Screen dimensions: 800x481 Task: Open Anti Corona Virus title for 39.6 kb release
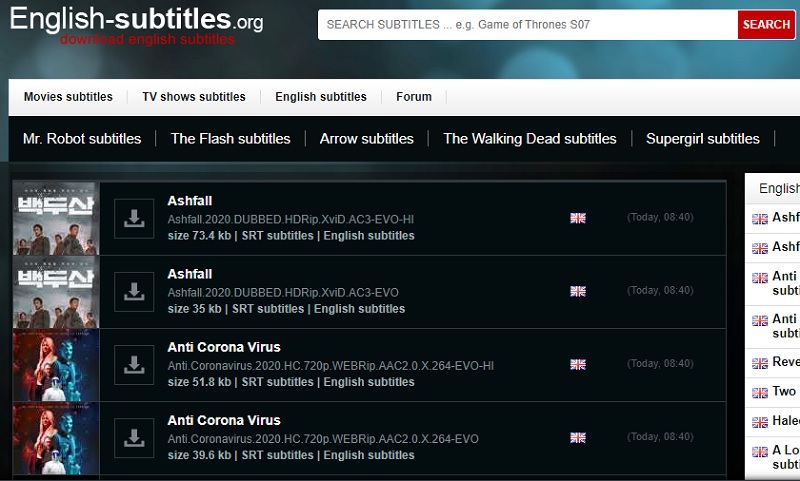(x=224, y=420)
